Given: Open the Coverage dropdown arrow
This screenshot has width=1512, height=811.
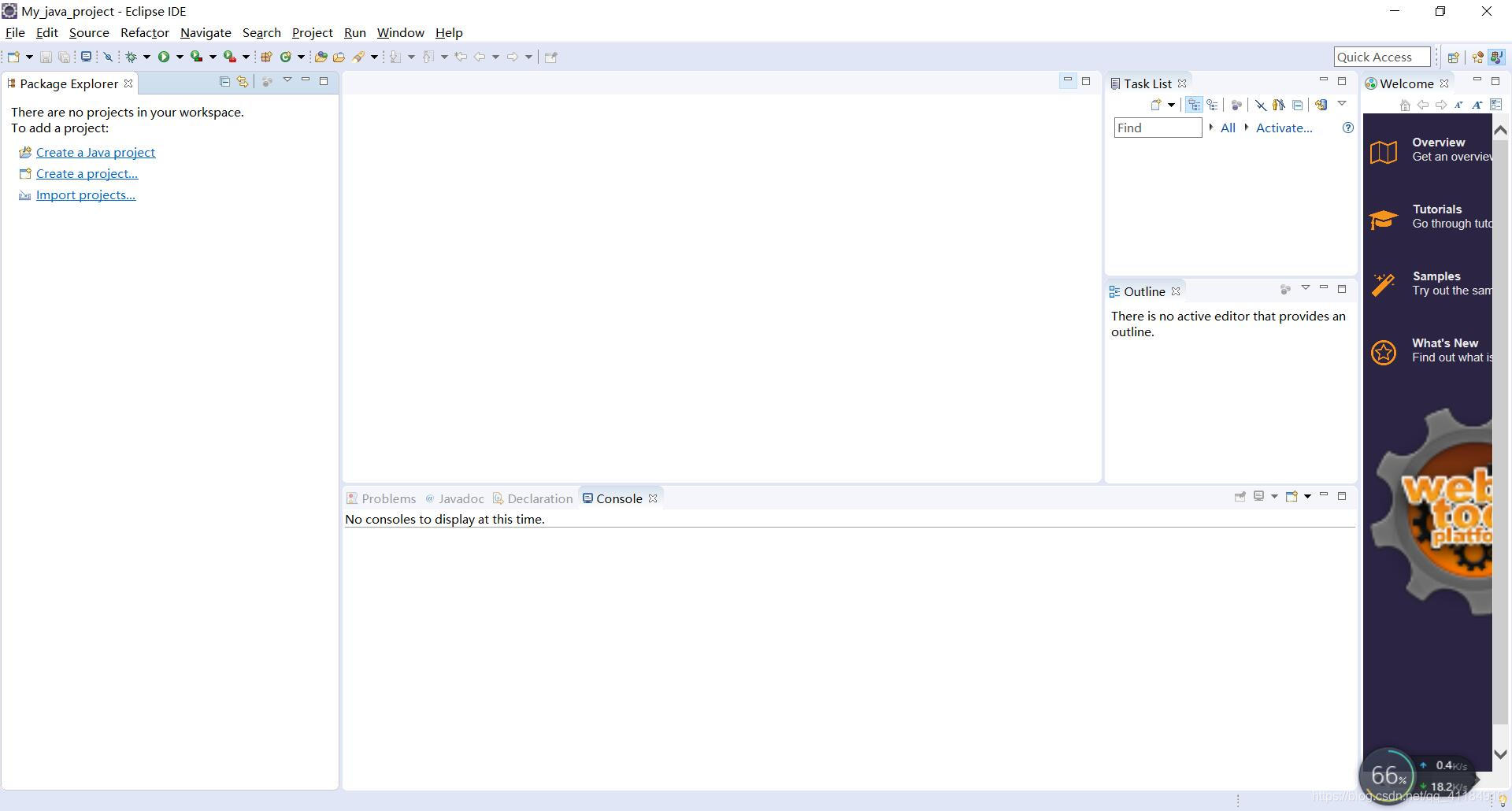Looking at the screenshot, I should pos(213,57).
